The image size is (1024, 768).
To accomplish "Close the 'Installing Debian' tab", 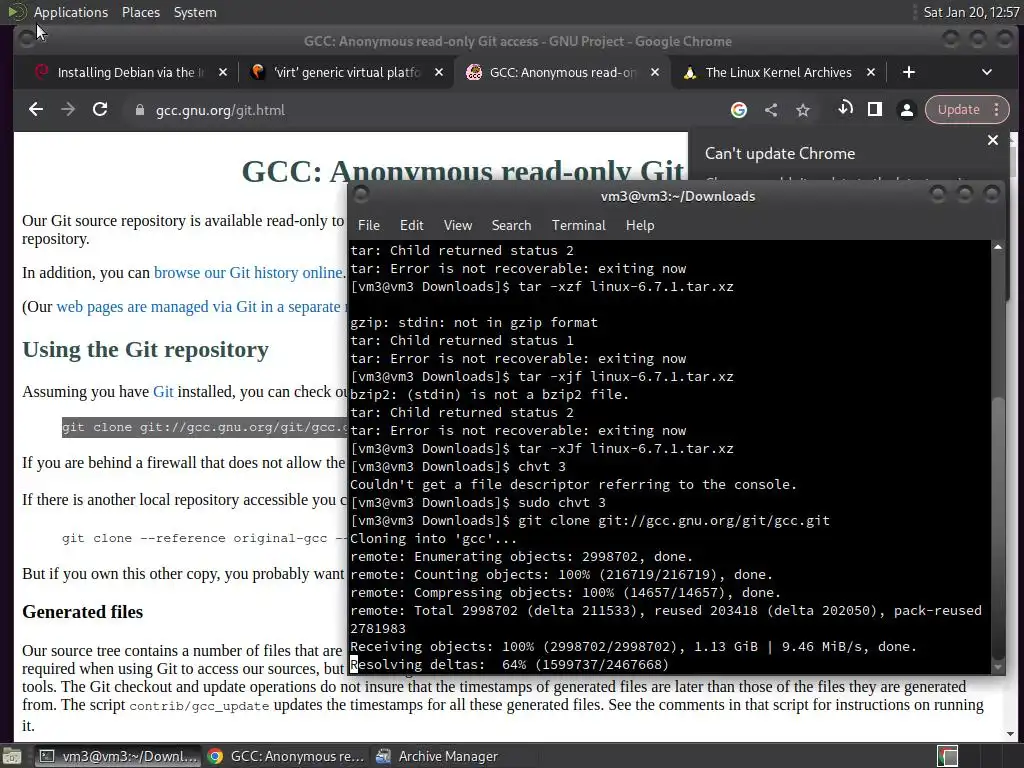I will 223,72.
